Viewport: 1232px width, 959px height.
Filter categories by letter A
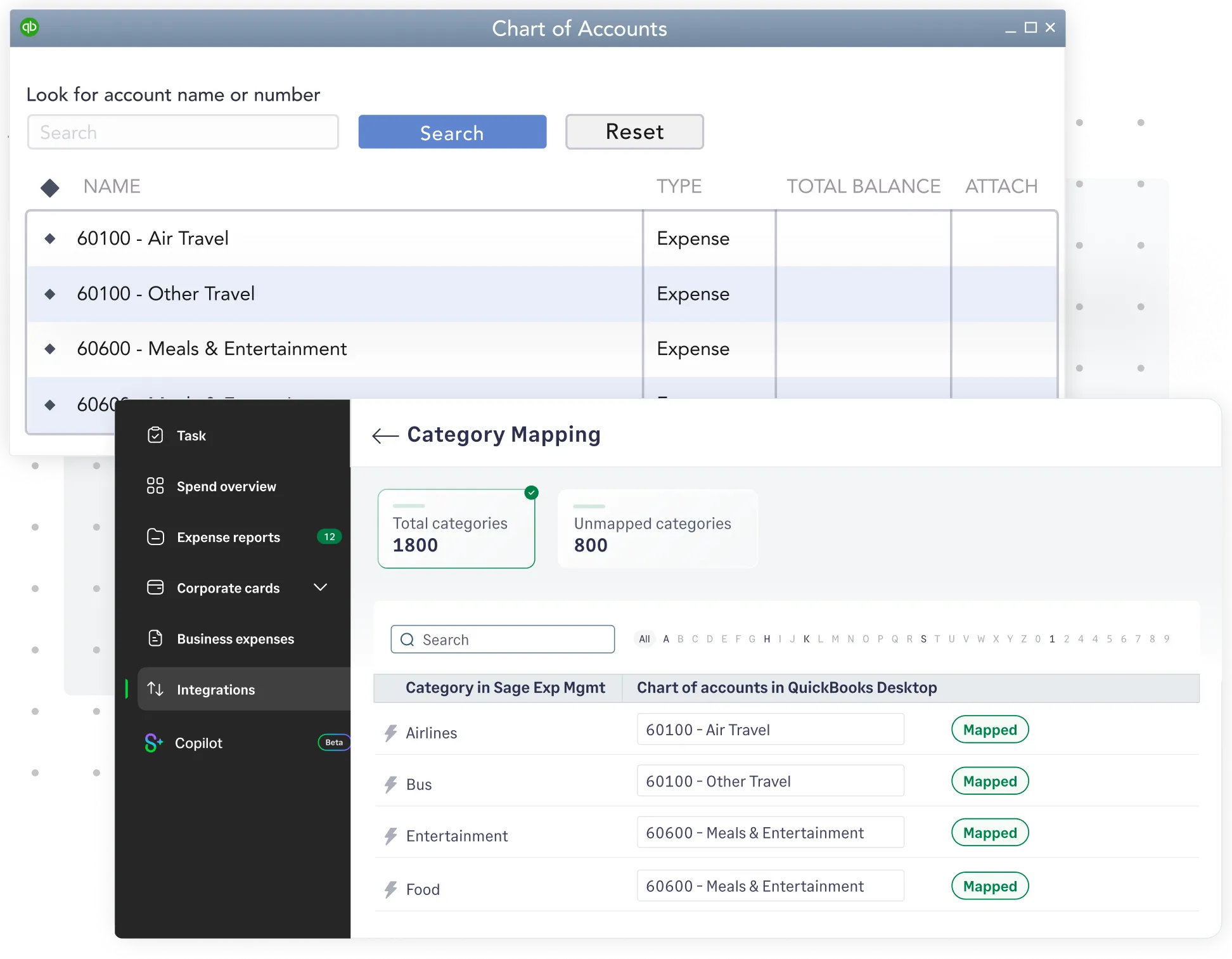pos(665,639)
